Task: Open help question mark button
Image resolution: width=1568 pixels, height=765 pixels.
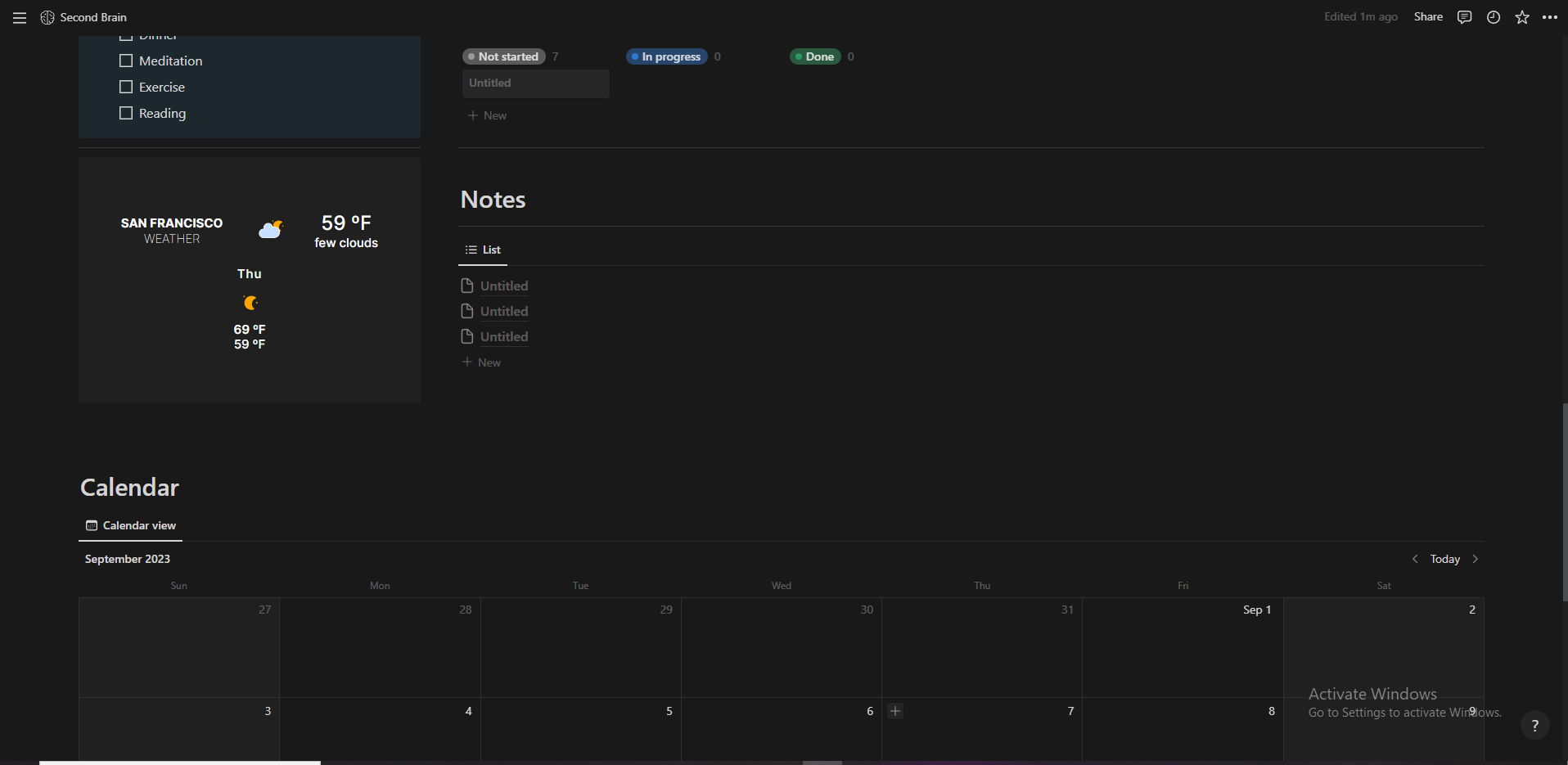Action: tap(1535, 725)
